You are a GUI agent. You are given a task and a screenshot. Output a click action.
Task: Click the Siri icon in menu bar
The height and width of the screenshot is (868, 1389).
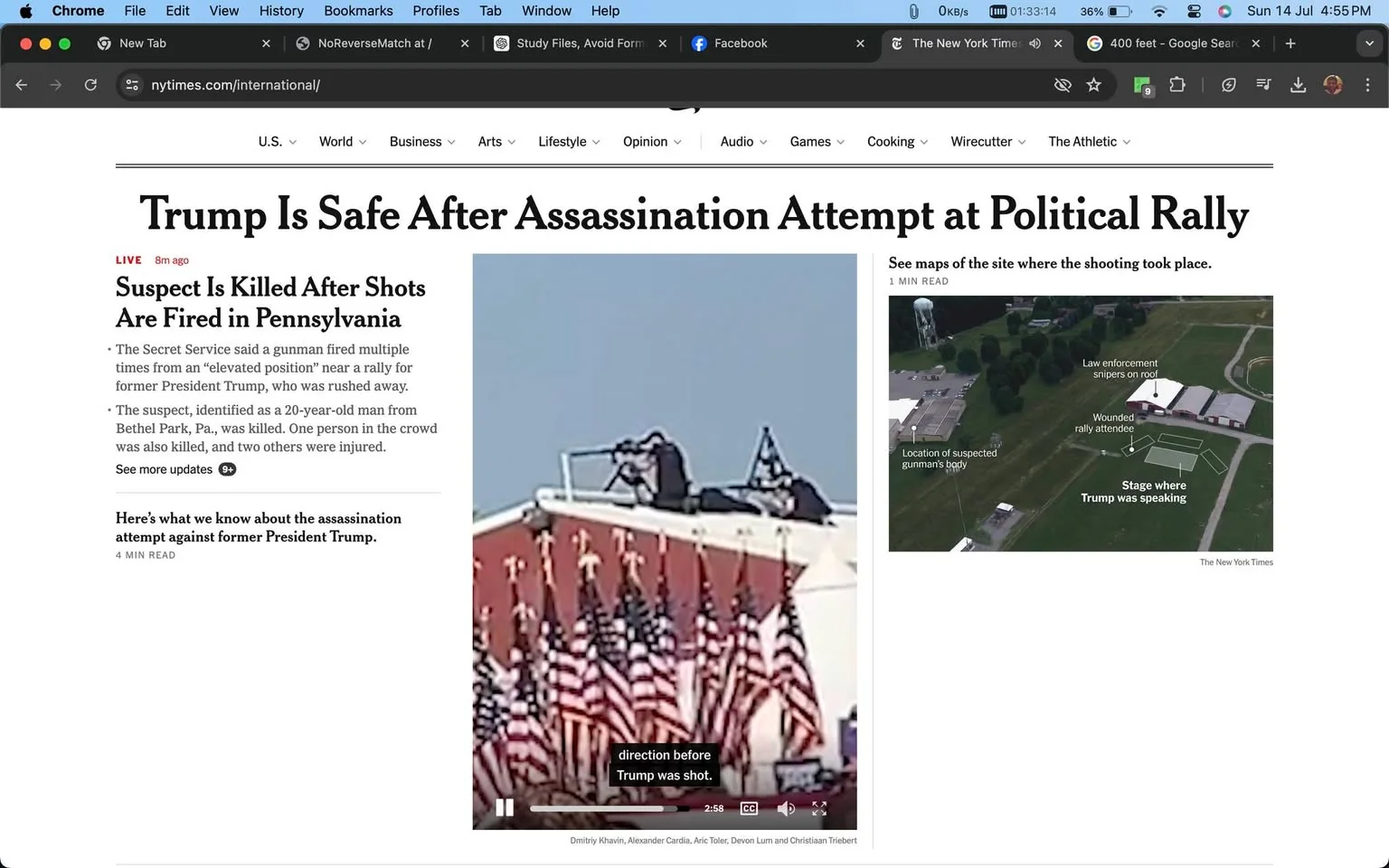(1224, 11)
